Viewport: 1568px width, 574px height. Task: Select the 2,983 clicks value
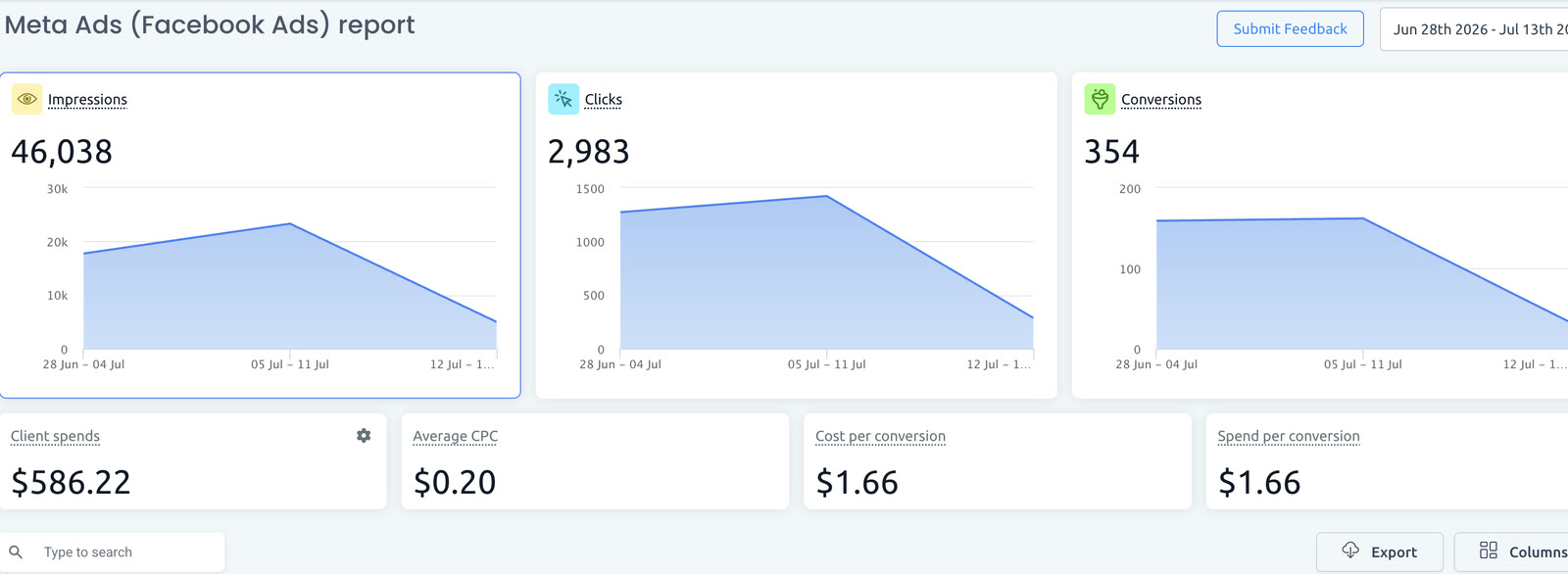click(x=588, y=152)
